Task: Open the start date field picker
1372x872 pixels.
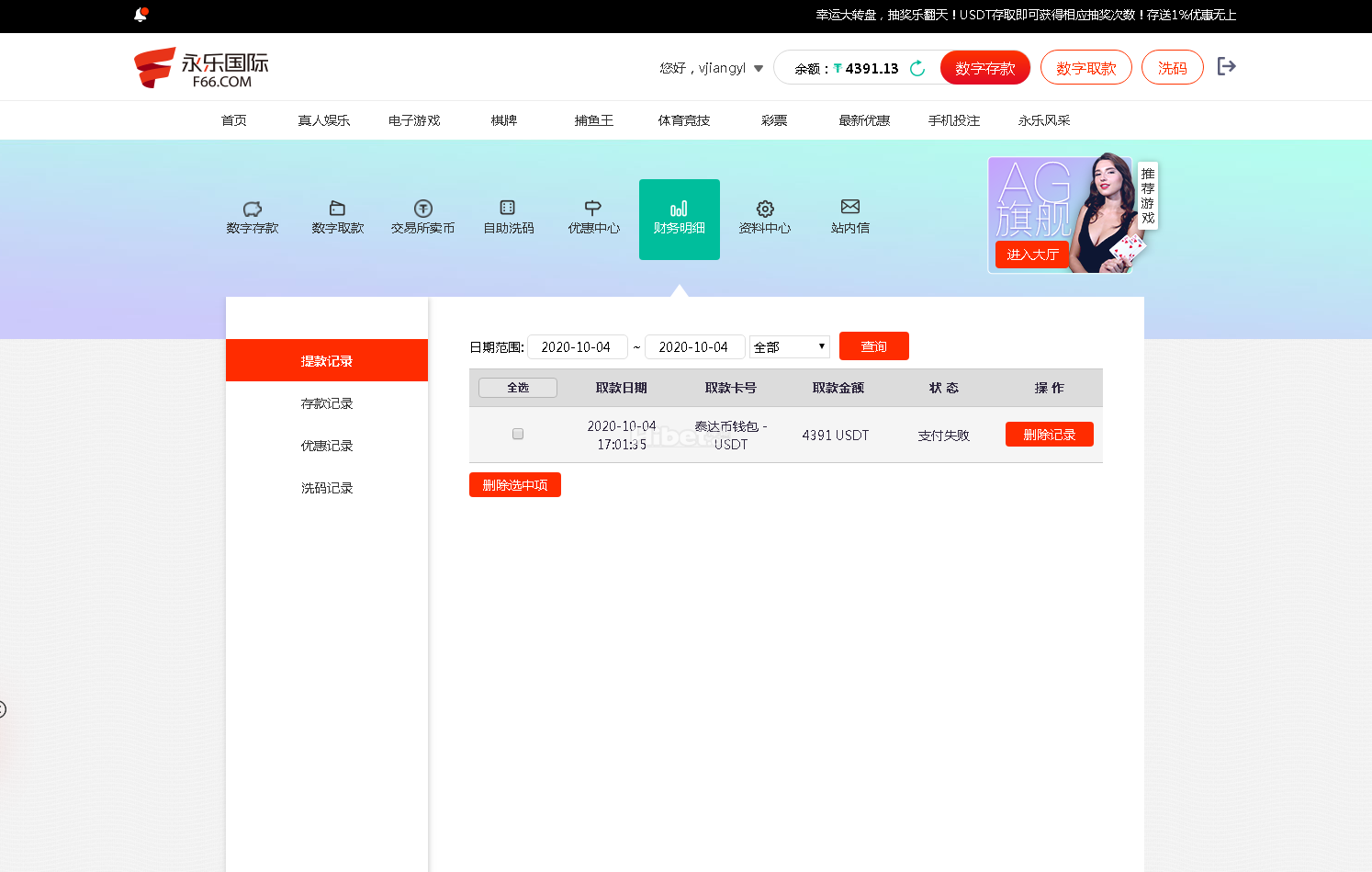Action: click(x=577, y=346)
